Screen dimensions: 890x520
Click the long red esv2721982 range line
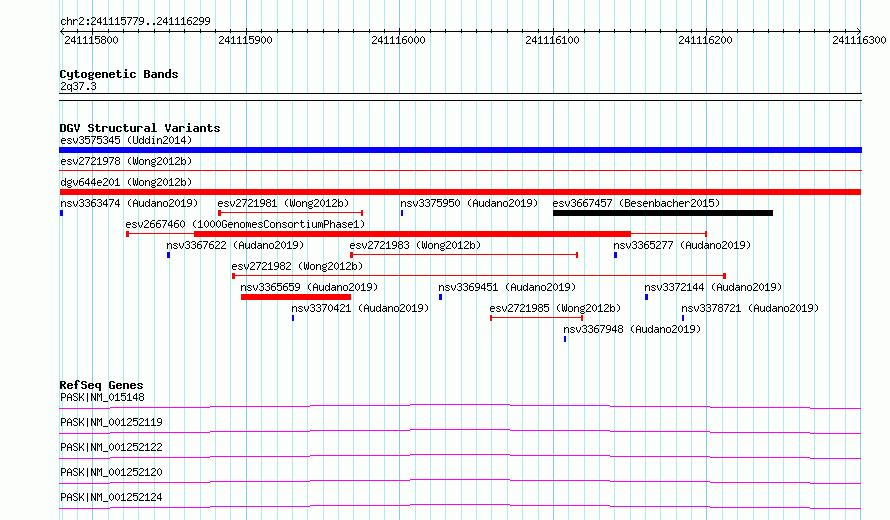click(x=479, y=276)
